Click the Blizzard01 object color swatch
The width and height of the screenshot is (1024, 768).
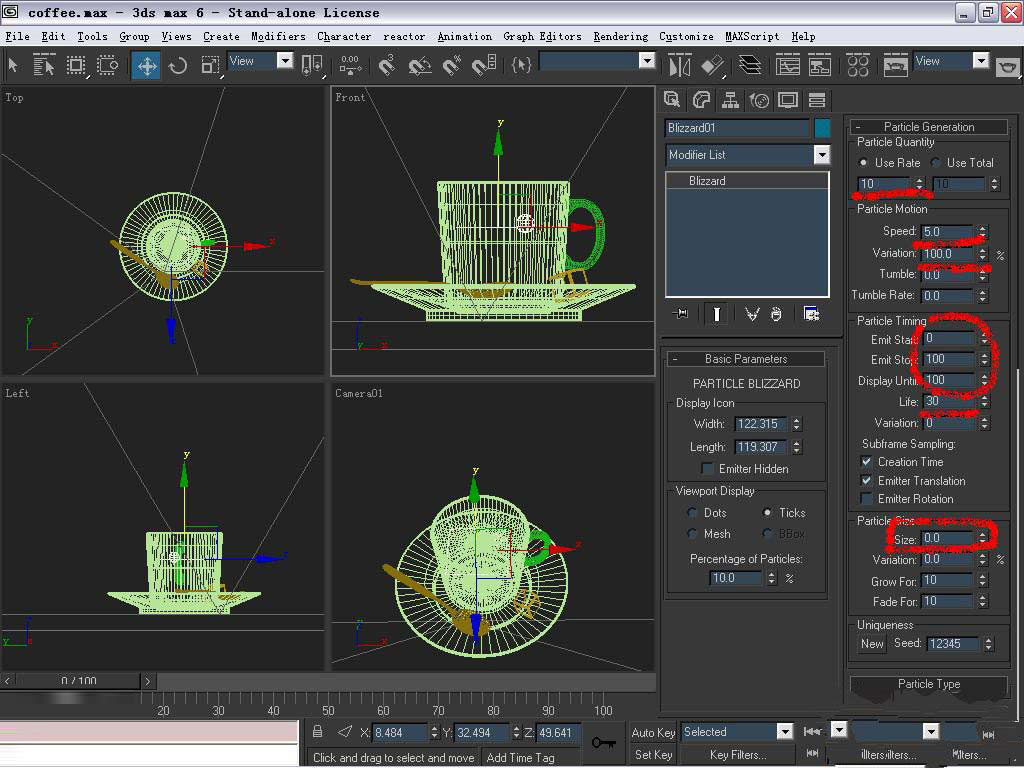822,128
